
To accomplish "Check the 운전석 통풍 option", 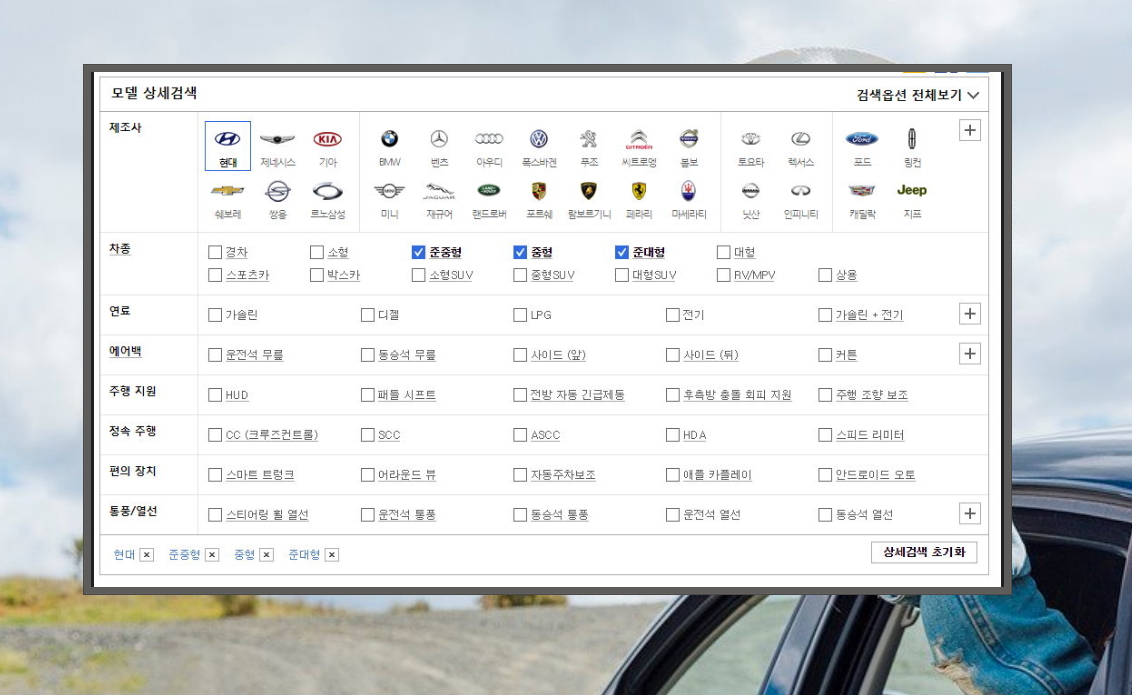I will (367, 515).
